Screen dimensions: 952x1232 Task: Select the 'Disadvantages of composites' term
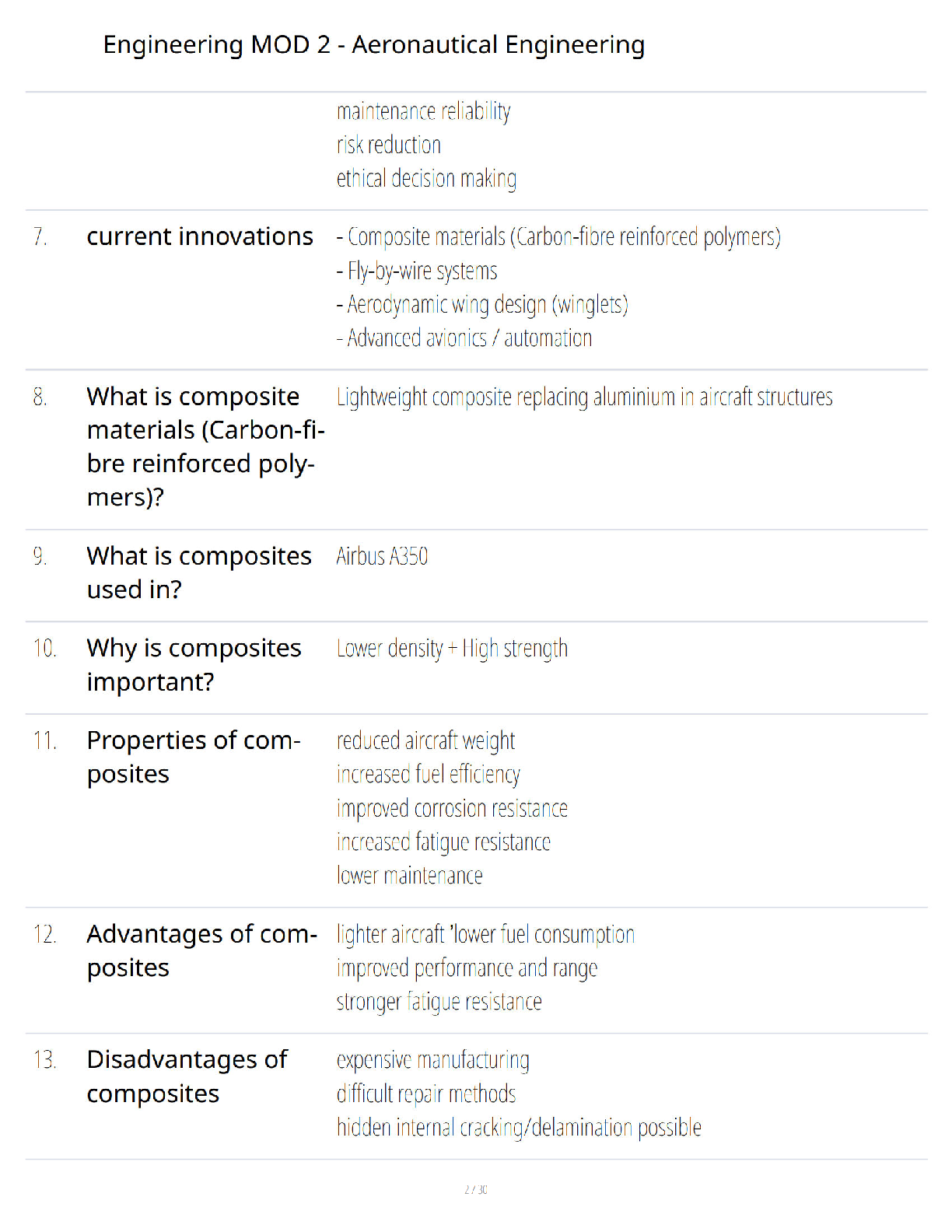(187, 1077)
